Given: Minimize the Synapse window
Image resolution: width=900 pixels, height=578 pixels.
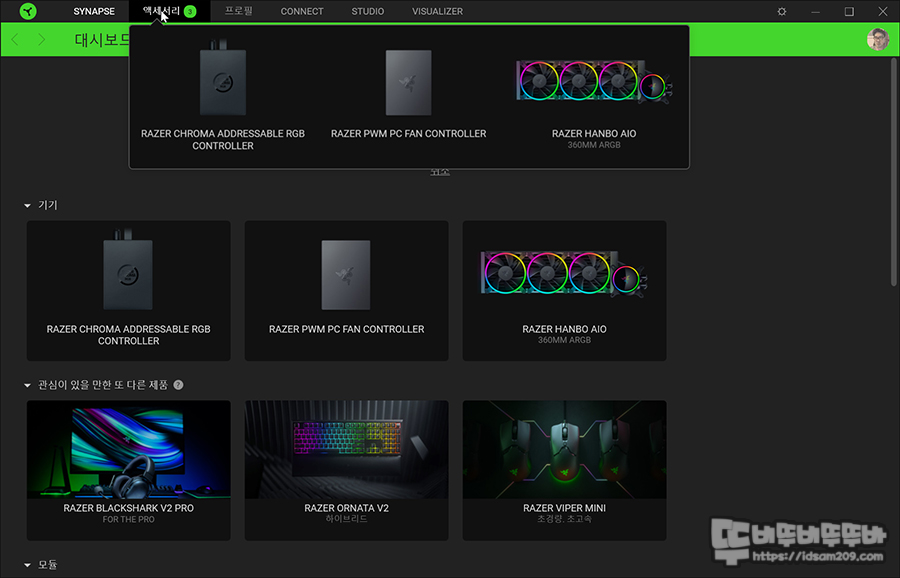Looking at the screenshot, I should click(816, 11).
